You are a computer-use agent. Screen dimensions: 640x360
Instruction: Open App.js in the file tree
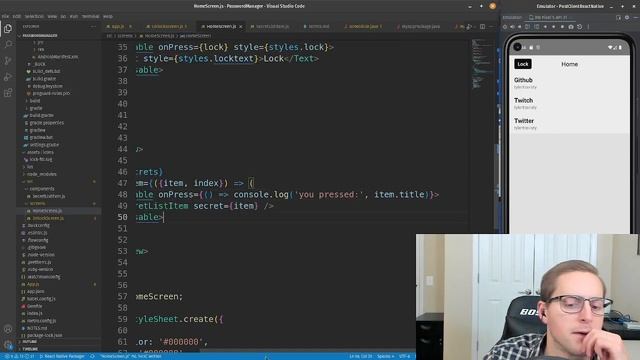tap(33, 284)
